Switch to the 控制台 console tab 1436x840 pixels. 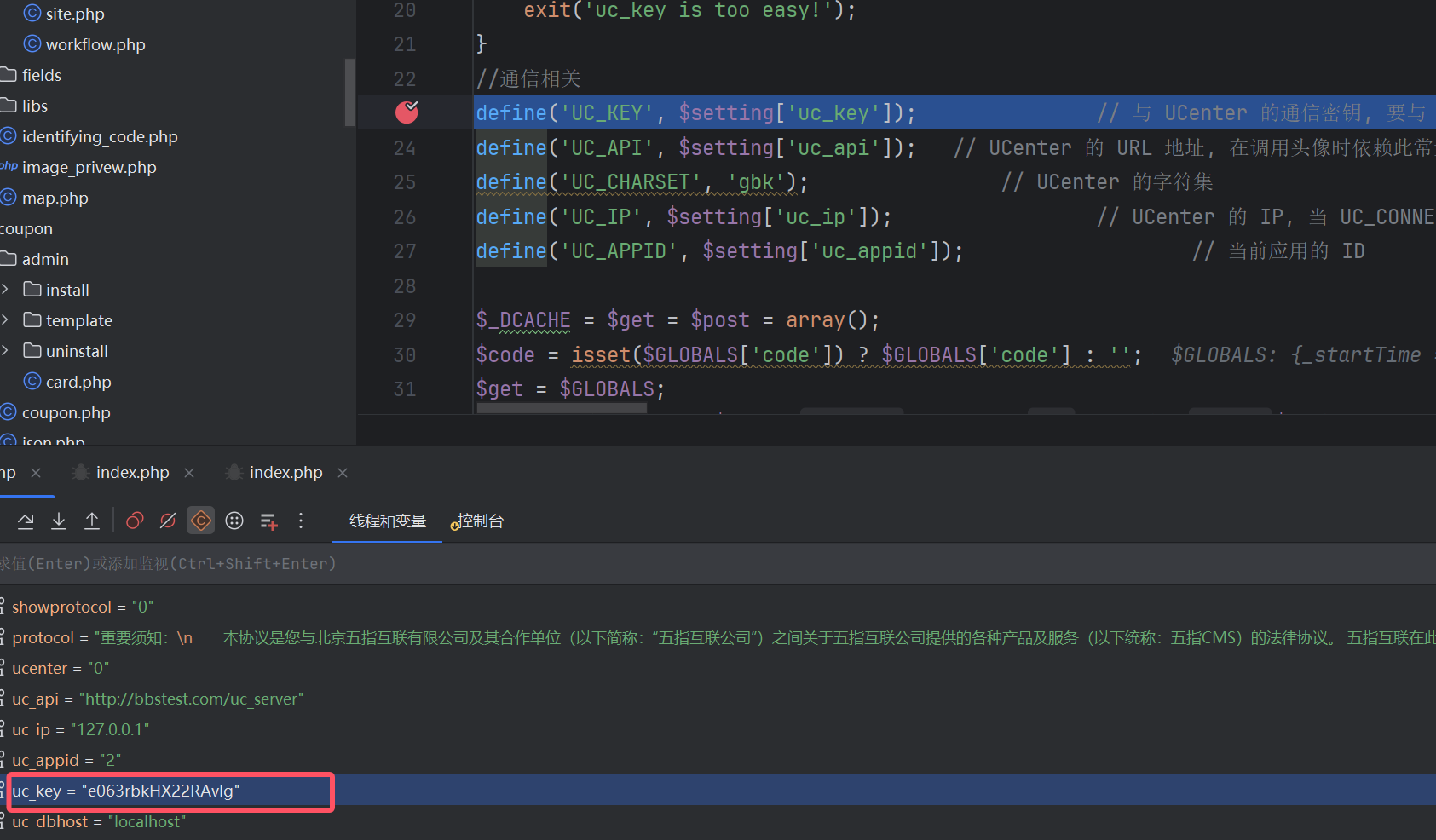tap(480, 521)
